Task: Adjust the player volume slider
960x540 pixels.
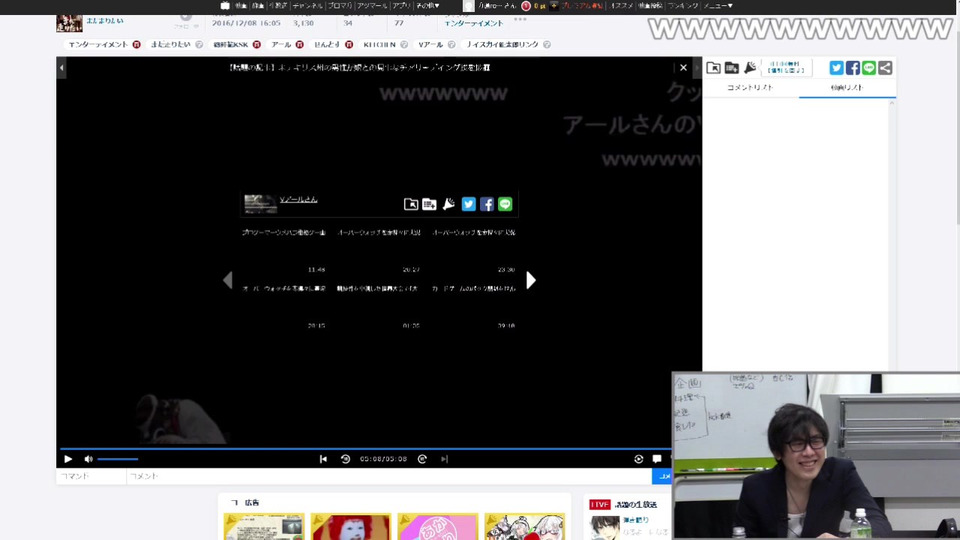Action: pos(118,459)
